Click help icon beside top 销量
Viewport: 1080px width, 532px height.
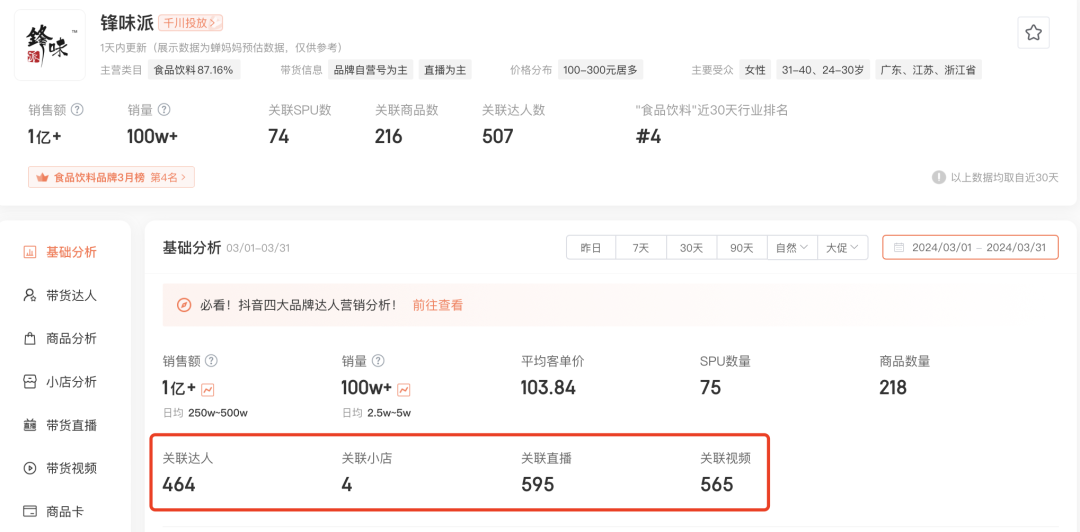click(x=164, y=110)
